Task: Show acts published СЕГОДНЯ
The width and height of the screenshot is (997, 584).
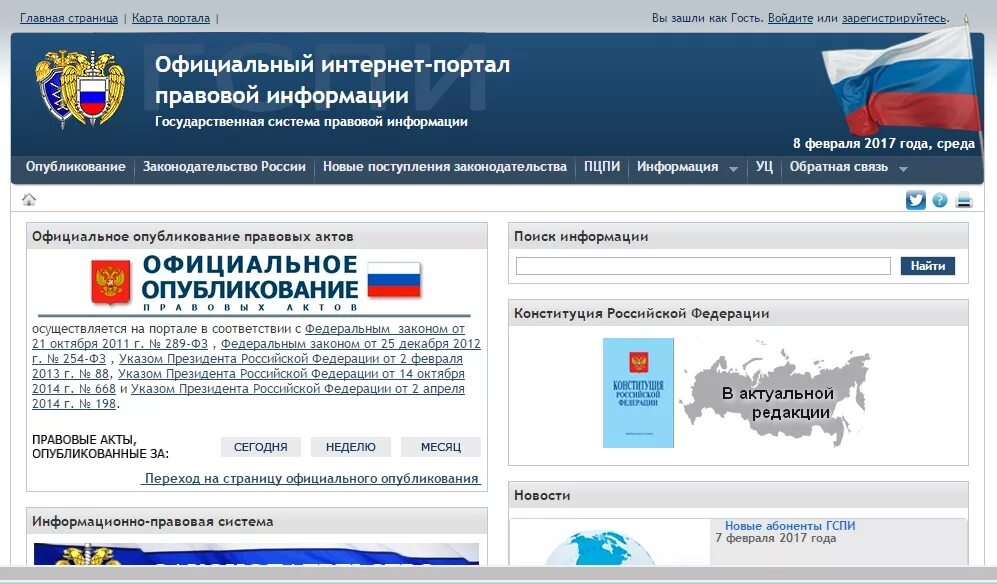Action: (x=261, y=447)
